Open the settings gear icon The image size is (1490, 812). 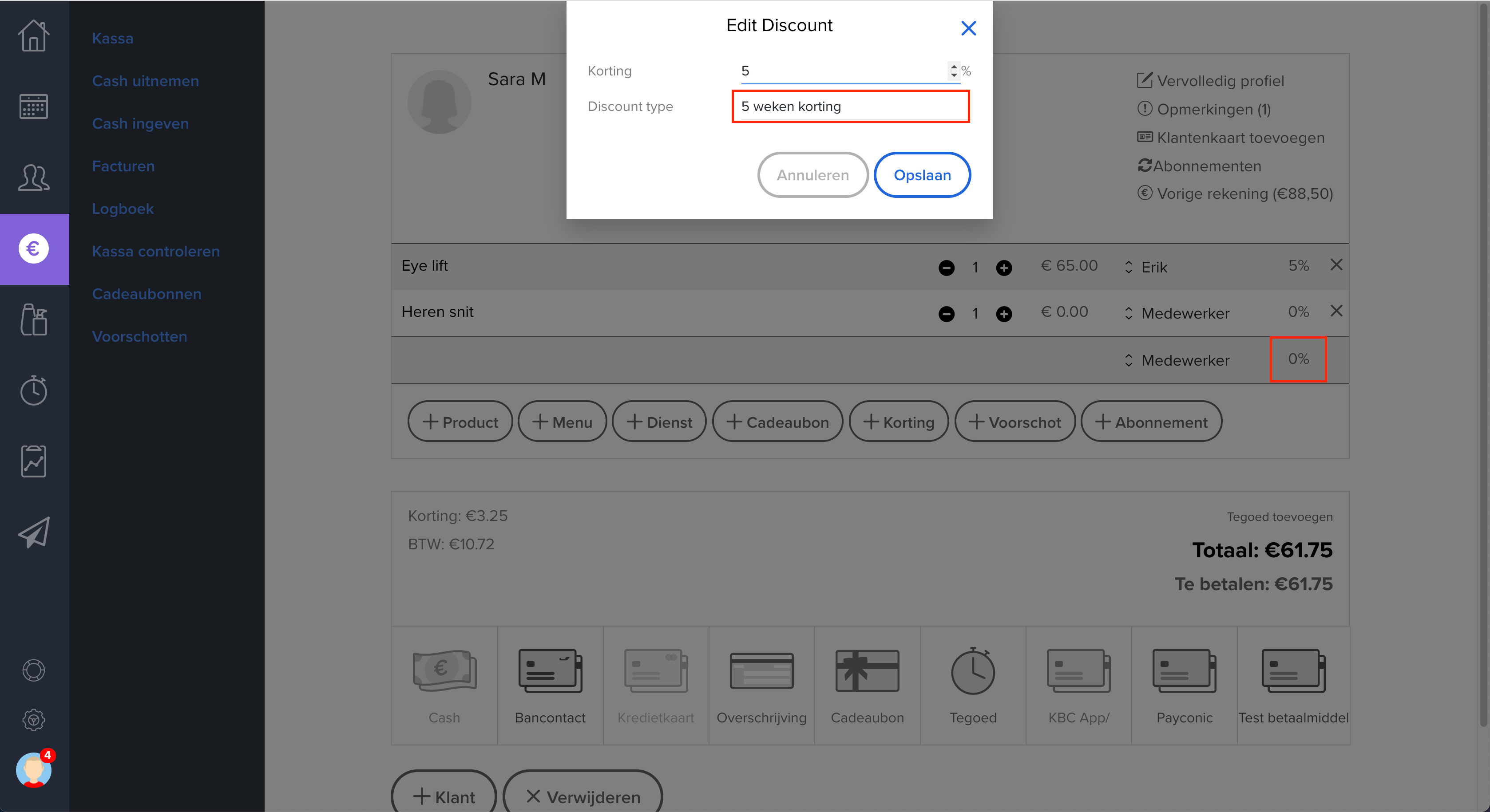pyautogui.click(x=34, y=720)
